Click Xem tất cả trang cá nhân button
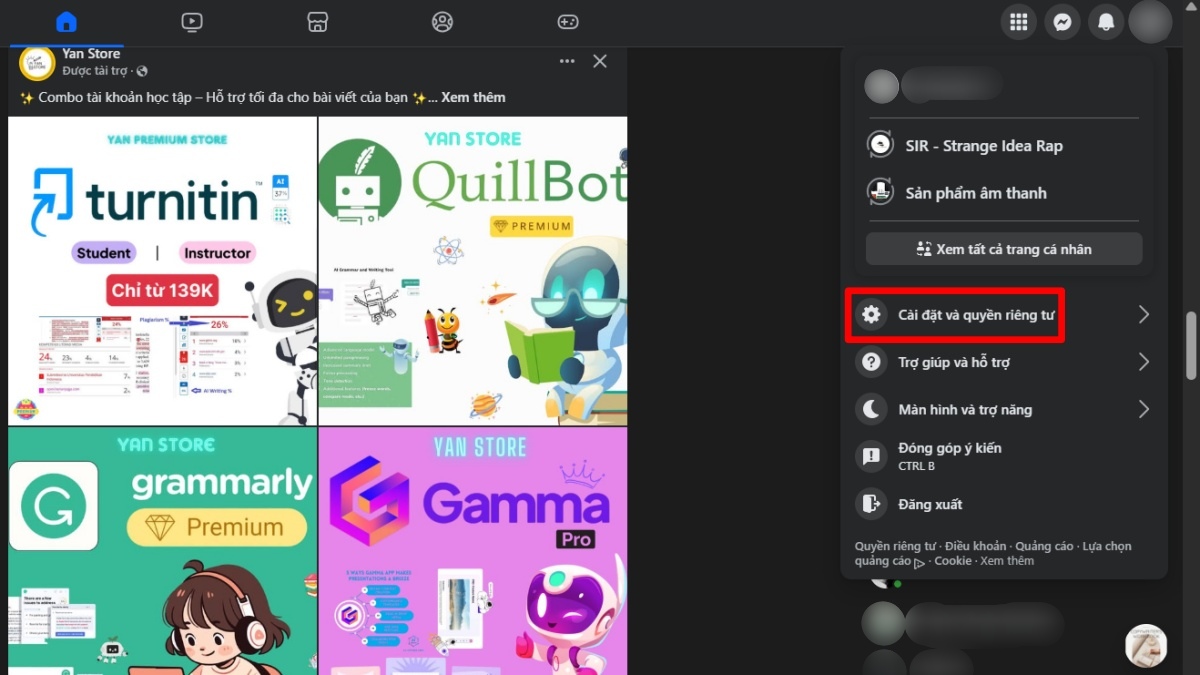The image size is (1200, 675). pyautogui.click(x=1004, y=249)
